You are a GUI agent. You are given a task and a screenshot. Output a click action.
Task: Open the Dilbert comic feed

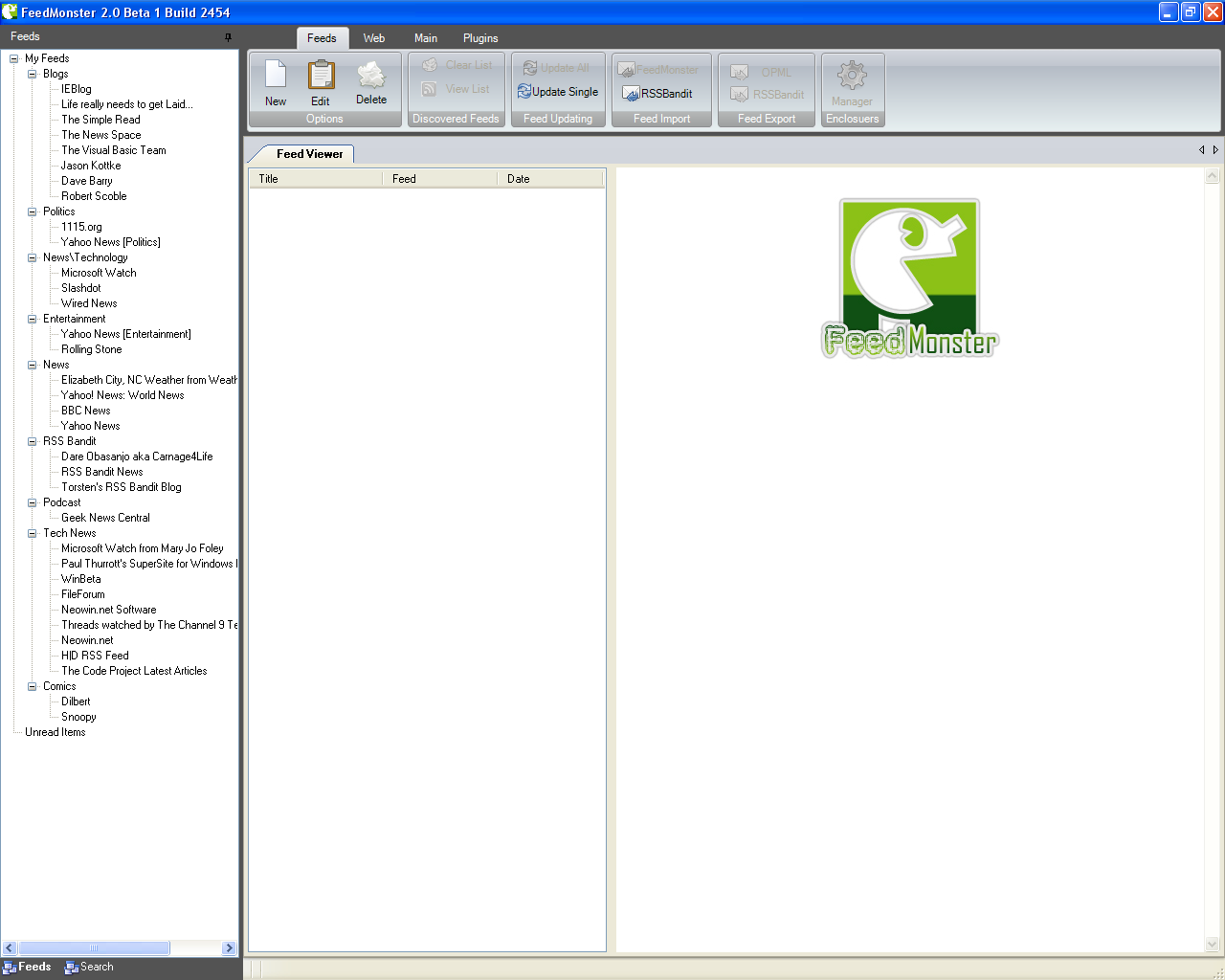(76, 702)
